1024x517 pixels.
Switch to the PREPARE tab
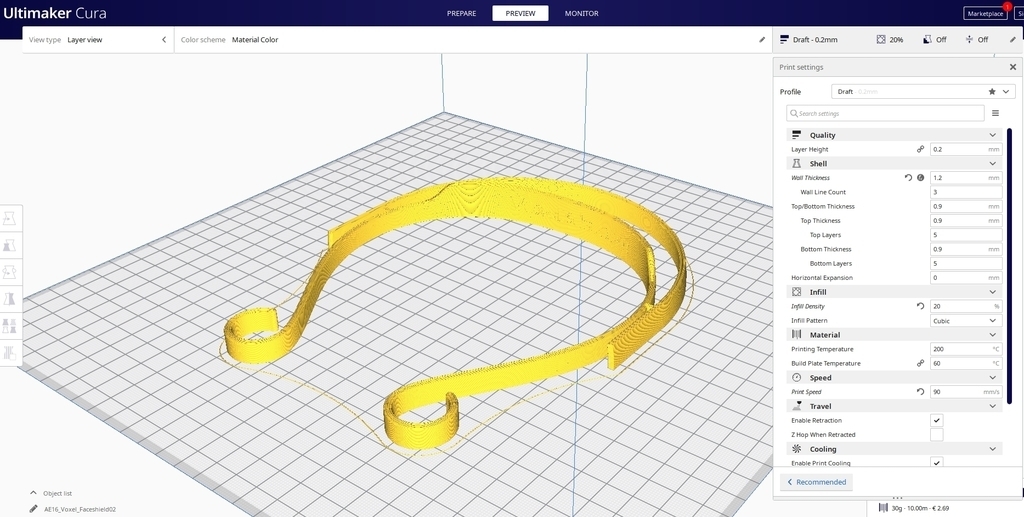pos(462,13)
